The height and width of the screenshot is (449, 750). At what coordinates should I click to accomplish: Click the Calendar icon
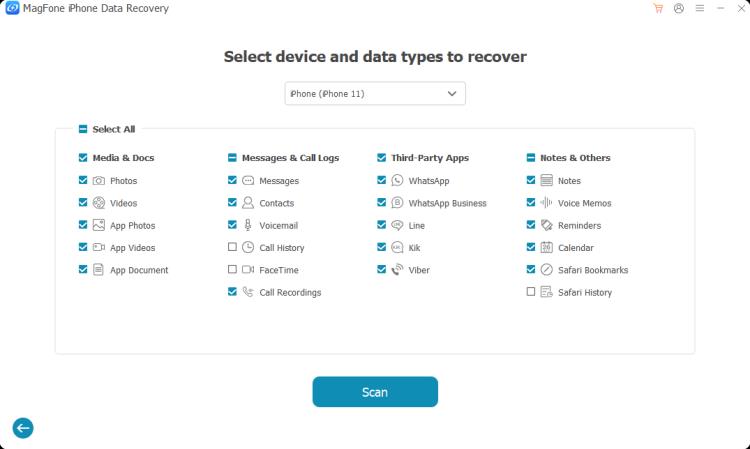[546, 248]
